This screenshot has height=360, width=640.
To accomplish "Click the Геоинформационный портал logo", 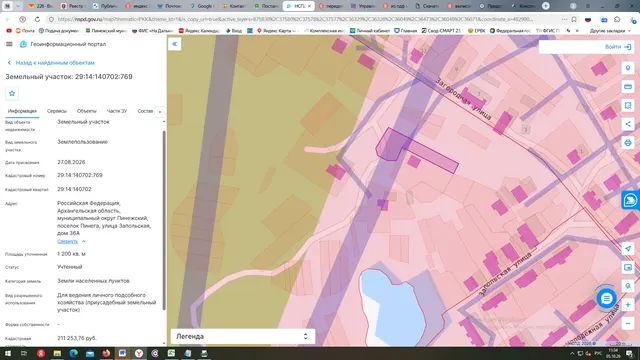I will tap(23, 44).
